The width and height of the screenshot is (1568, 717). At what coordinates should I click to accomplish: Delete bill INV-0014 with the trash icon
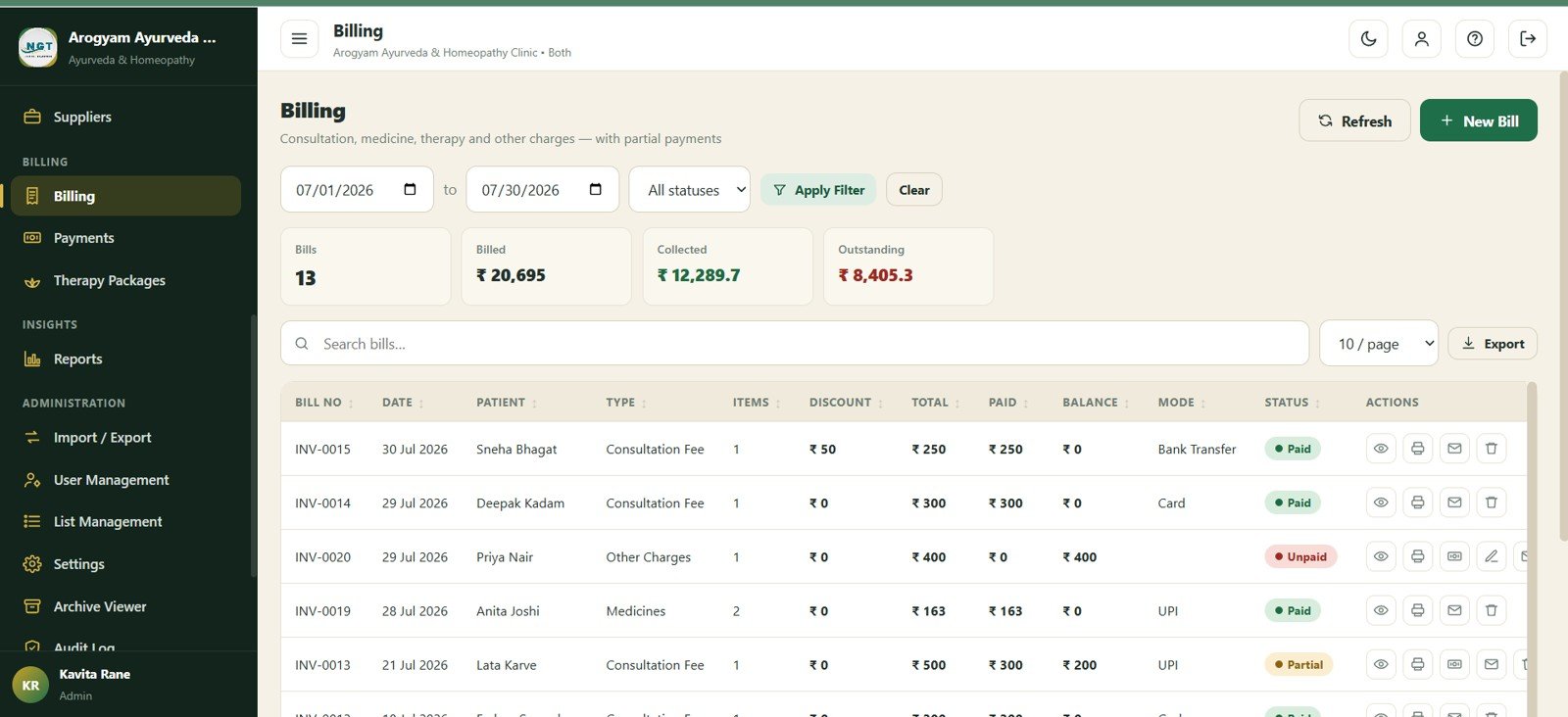click(x=1492, y=502)
